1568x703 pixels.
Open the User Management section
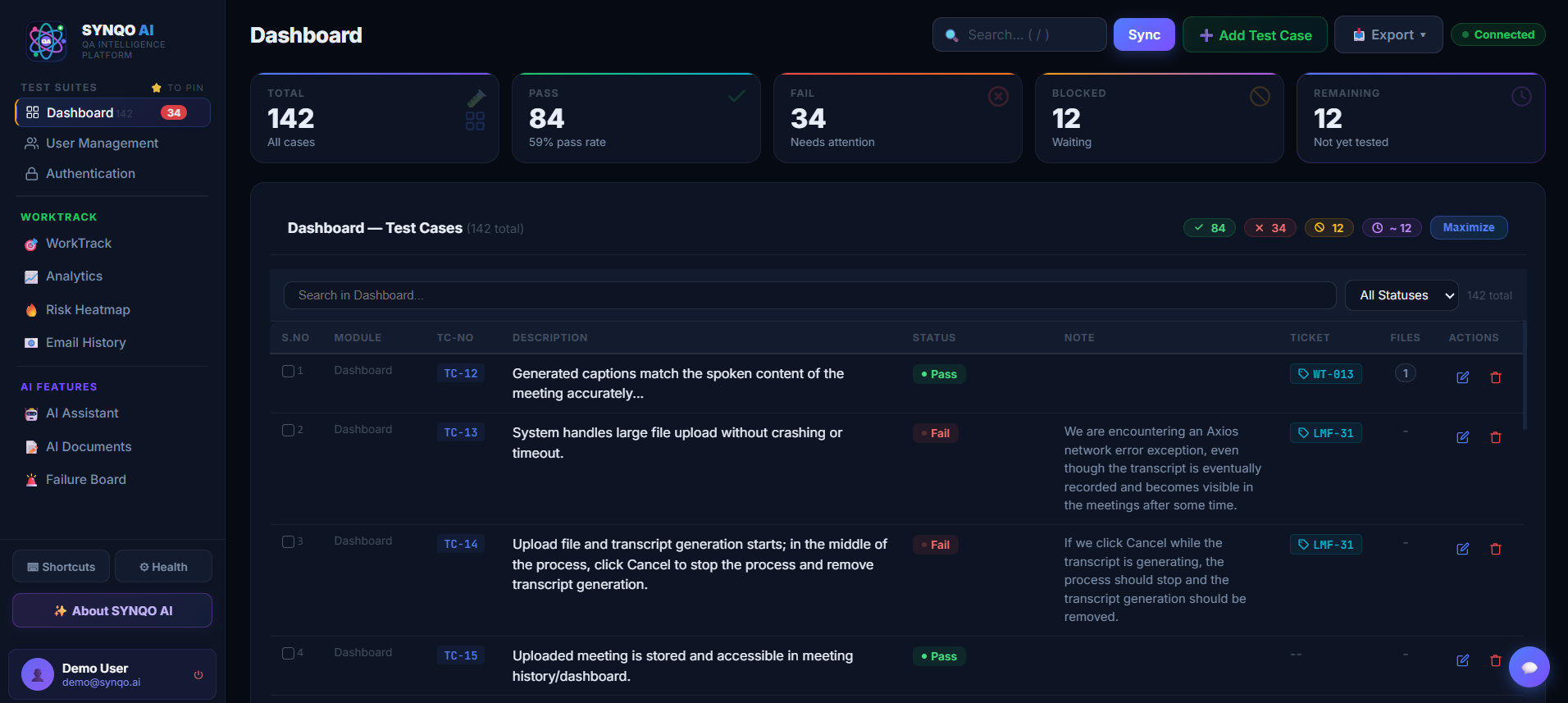pyautogui.click(x=112, y=143)
